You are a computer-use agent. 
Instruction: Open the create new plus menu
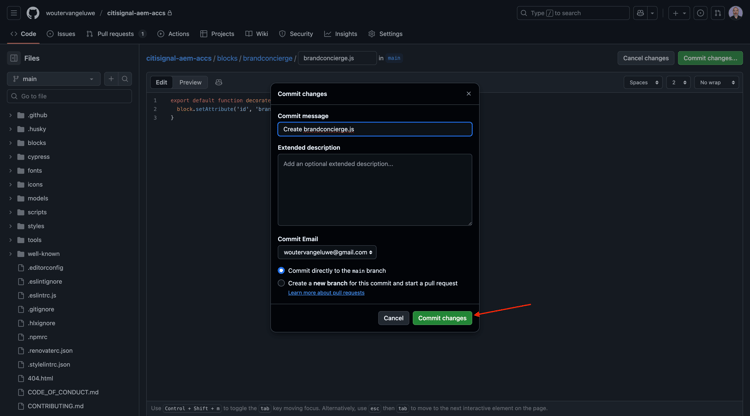tap(679, 13)
